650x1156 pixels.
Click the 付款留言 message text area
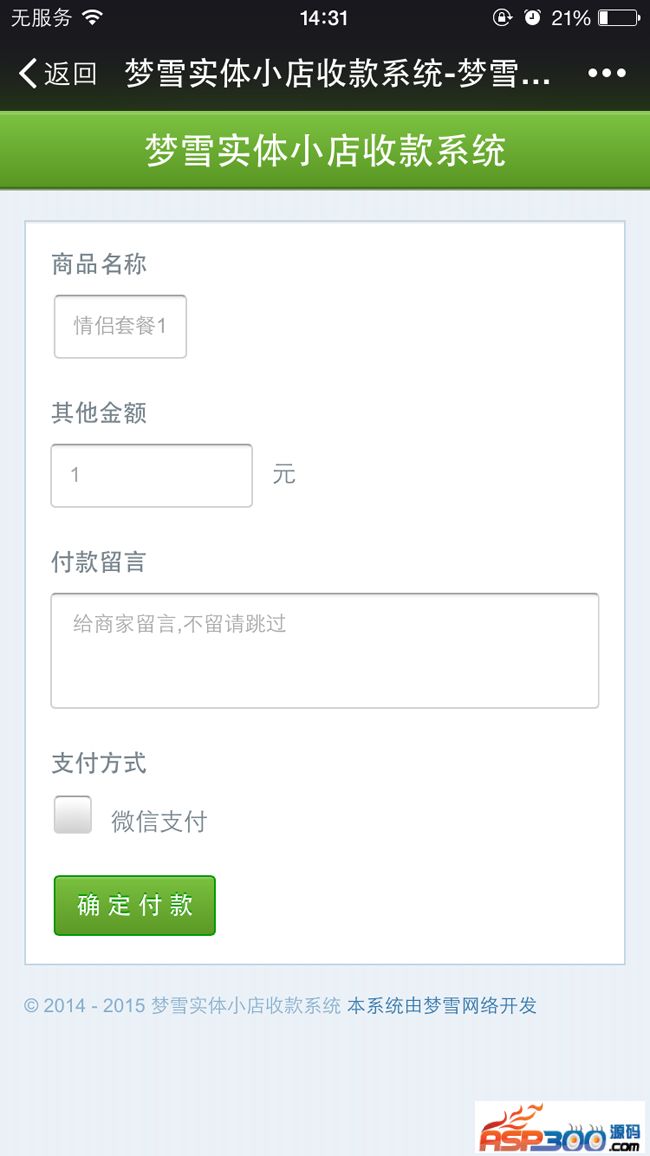[x=325, y=650]
